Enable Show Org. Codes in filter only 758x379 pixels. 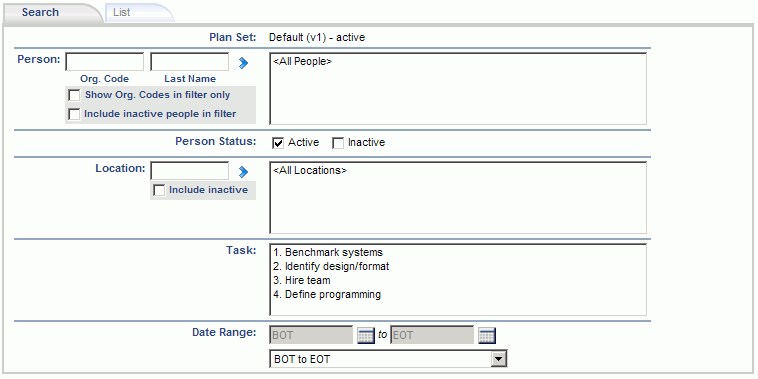[74, 96]
